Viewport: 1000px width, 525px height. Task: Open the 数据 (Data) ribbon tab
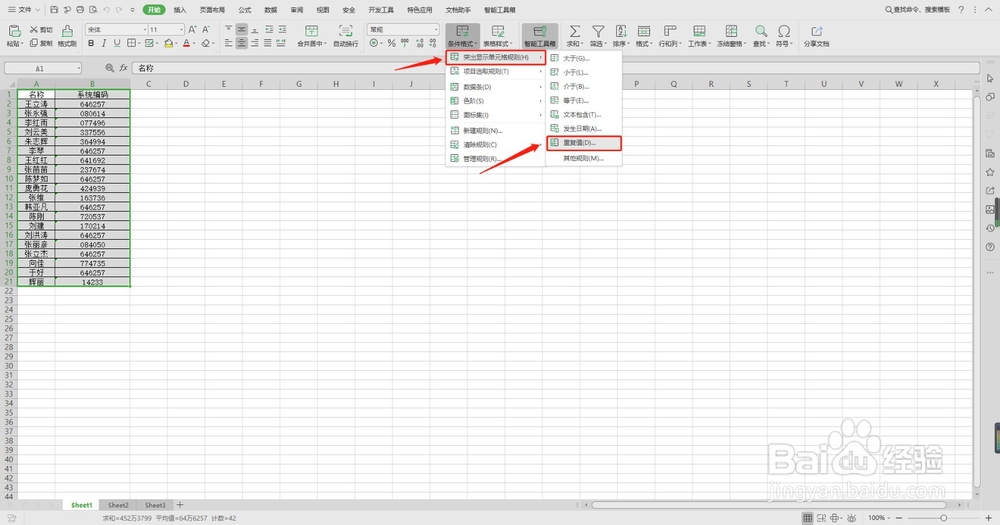pyautogui.click(x=270, y=10)
